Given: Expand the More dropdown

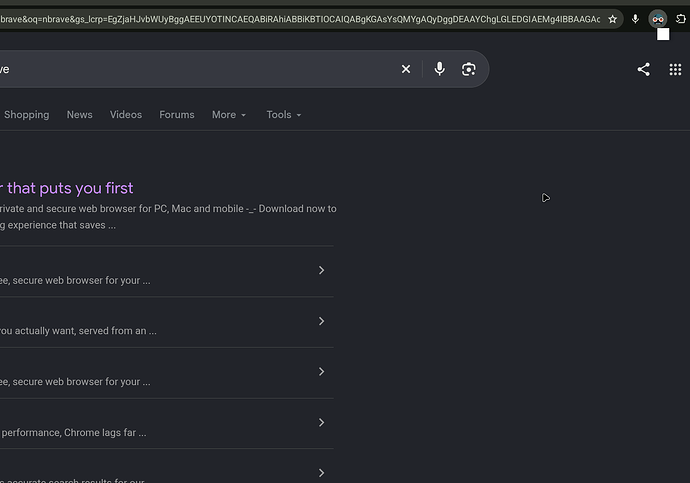Looking at the screenshot, I should (x=229, y=115).
